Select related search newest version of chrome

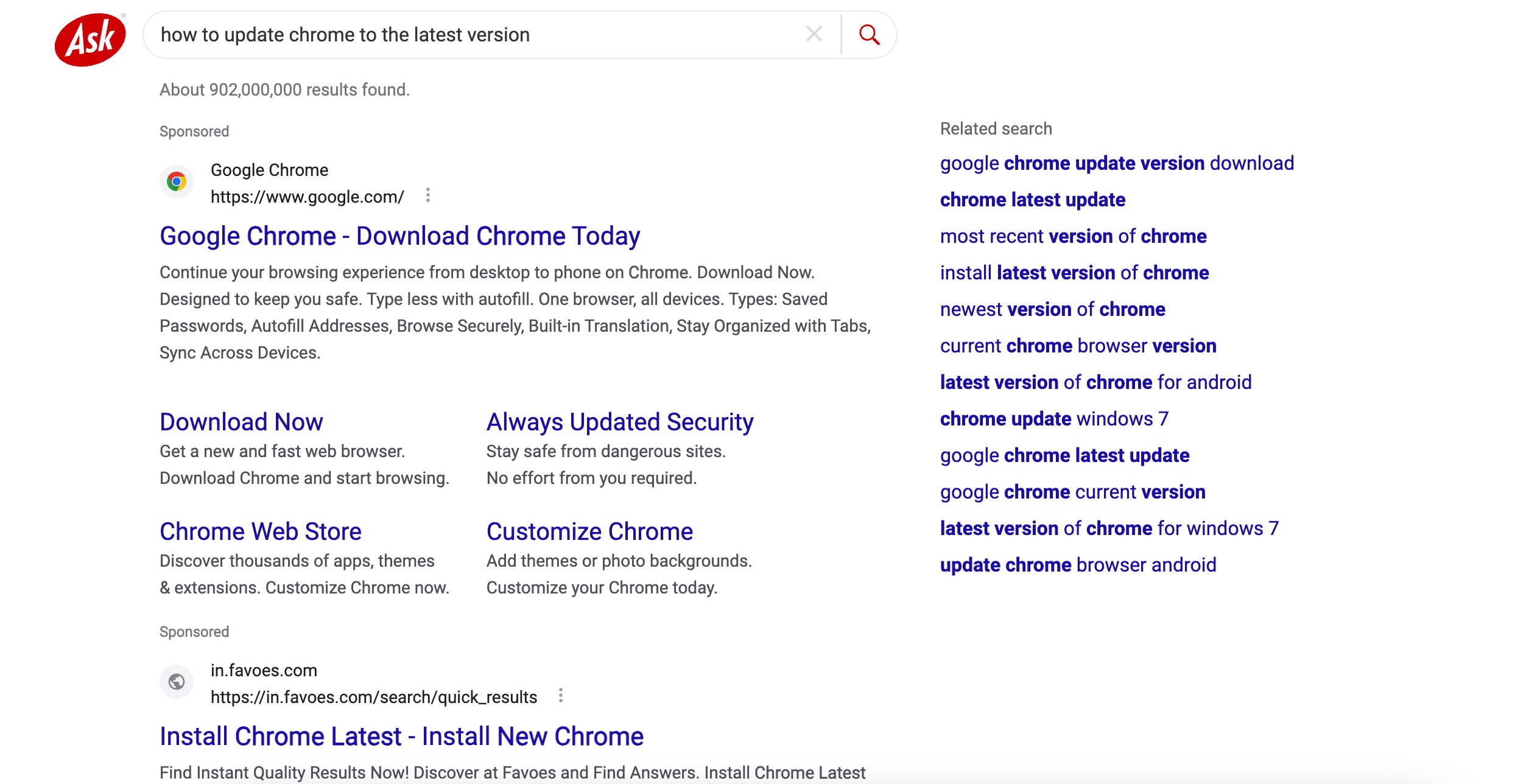click(1052, 309)
